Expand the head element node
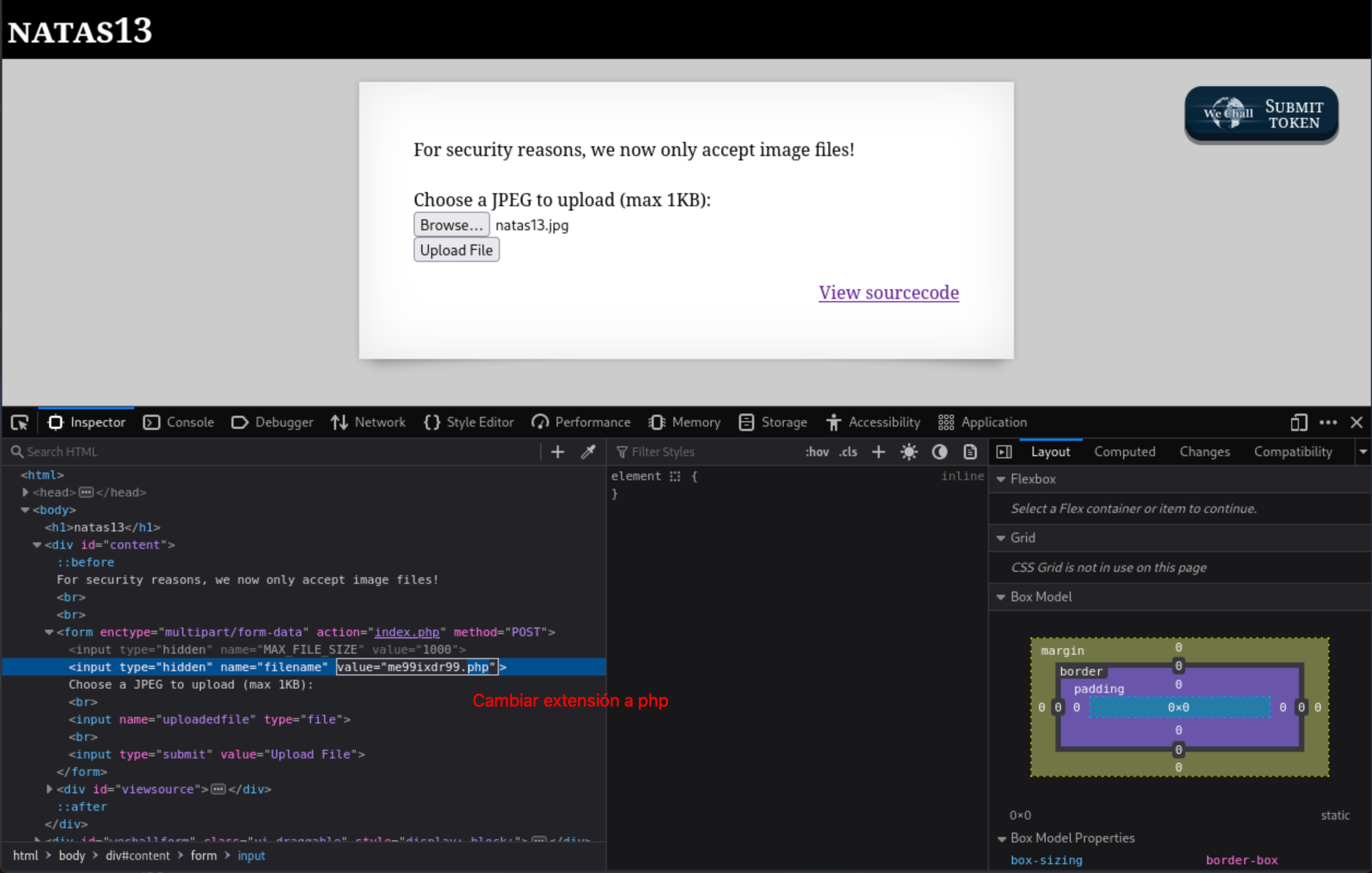Viewport: 1372px width, 873px height. 25,492
